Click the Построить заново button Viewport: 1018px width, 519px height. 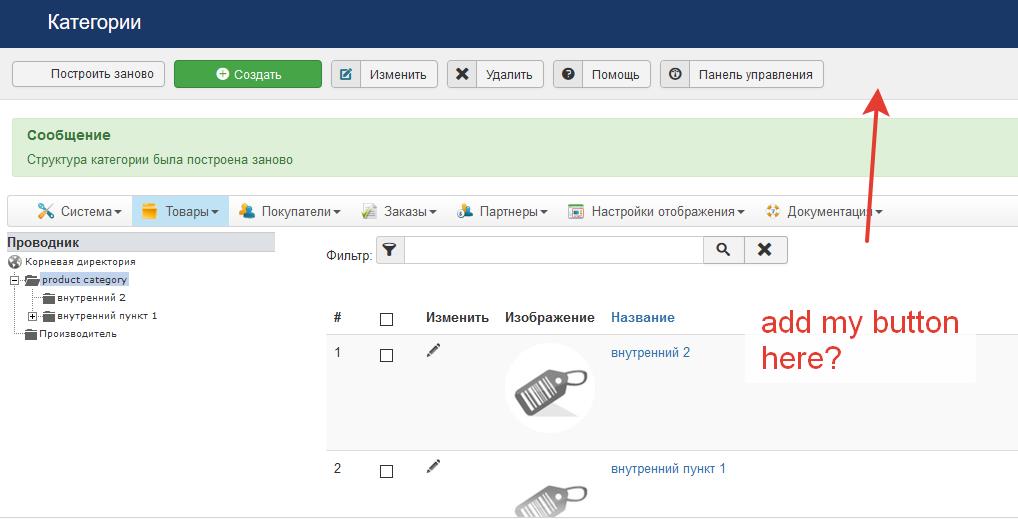pyautogui.click(x=88, y=74)
